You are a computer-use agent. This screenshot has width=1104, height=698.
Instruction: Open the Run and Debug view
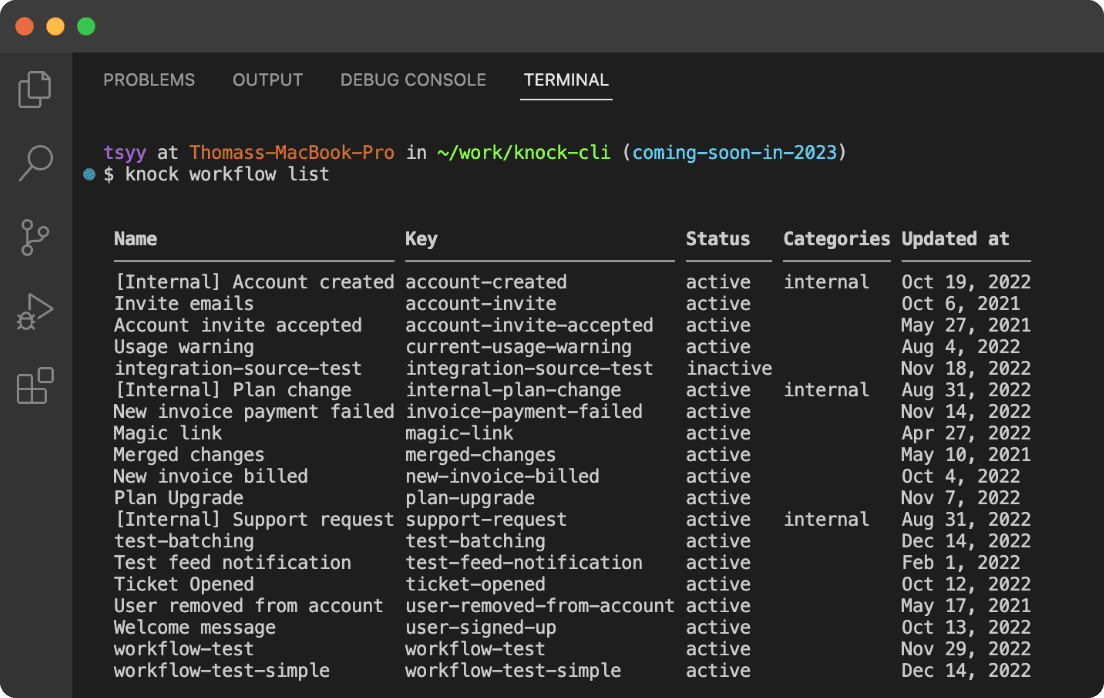point(35,312)
